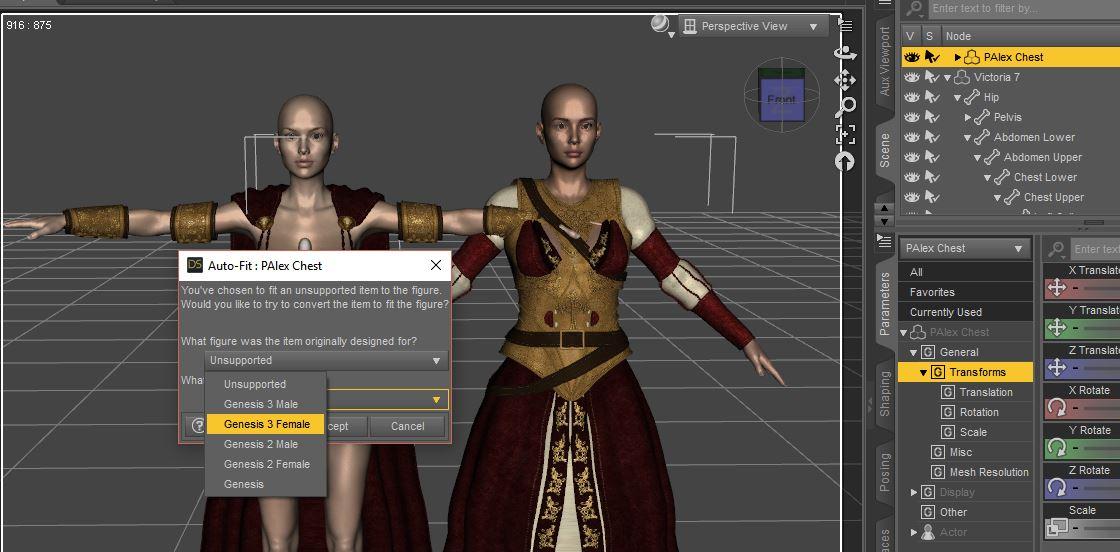Toggle selectable arrow for Chest Lower
Image resolution: width=1120 pixels, height=552 pixels.
click(x=931, y=177)
